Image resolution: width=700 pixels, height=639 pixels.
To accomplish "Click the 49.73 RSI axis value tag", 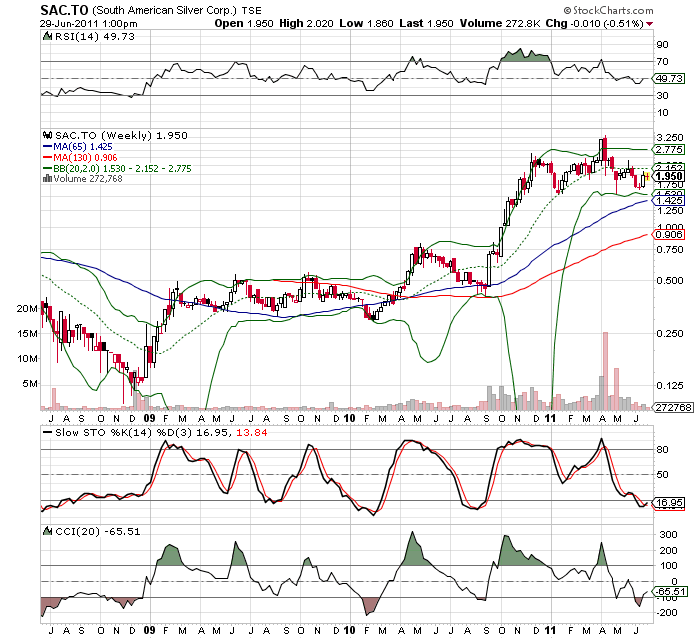I will click(668, 79).
